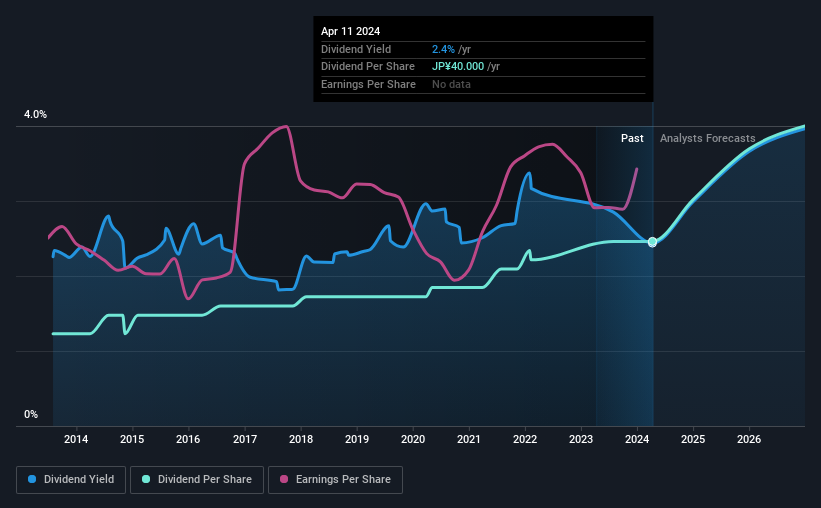821x508 pixels.
Task: Click the 2019 x-axis label
Action: pyautogui.click(x=357, y=439)
